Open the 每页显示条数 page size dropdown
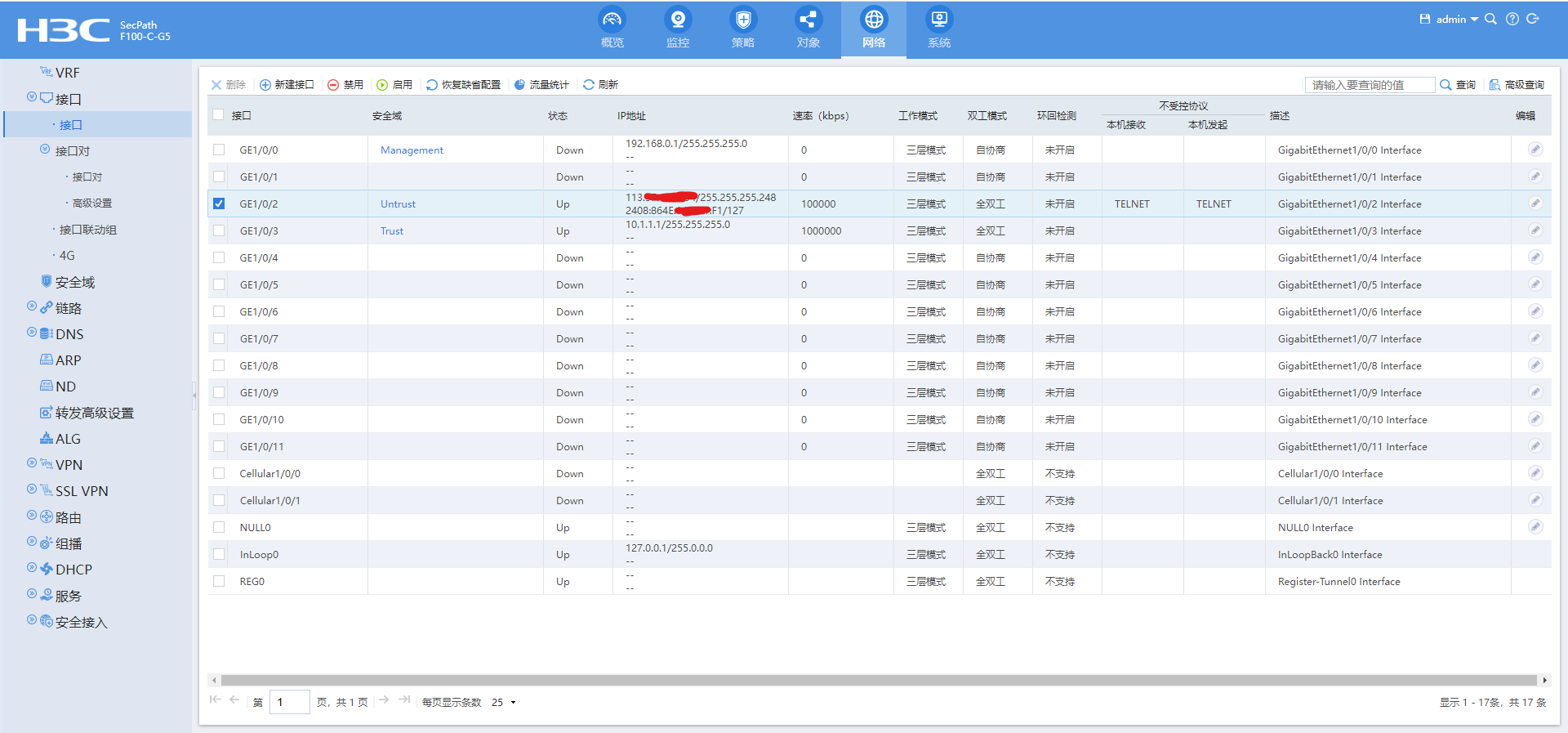 tap(504, 702)
